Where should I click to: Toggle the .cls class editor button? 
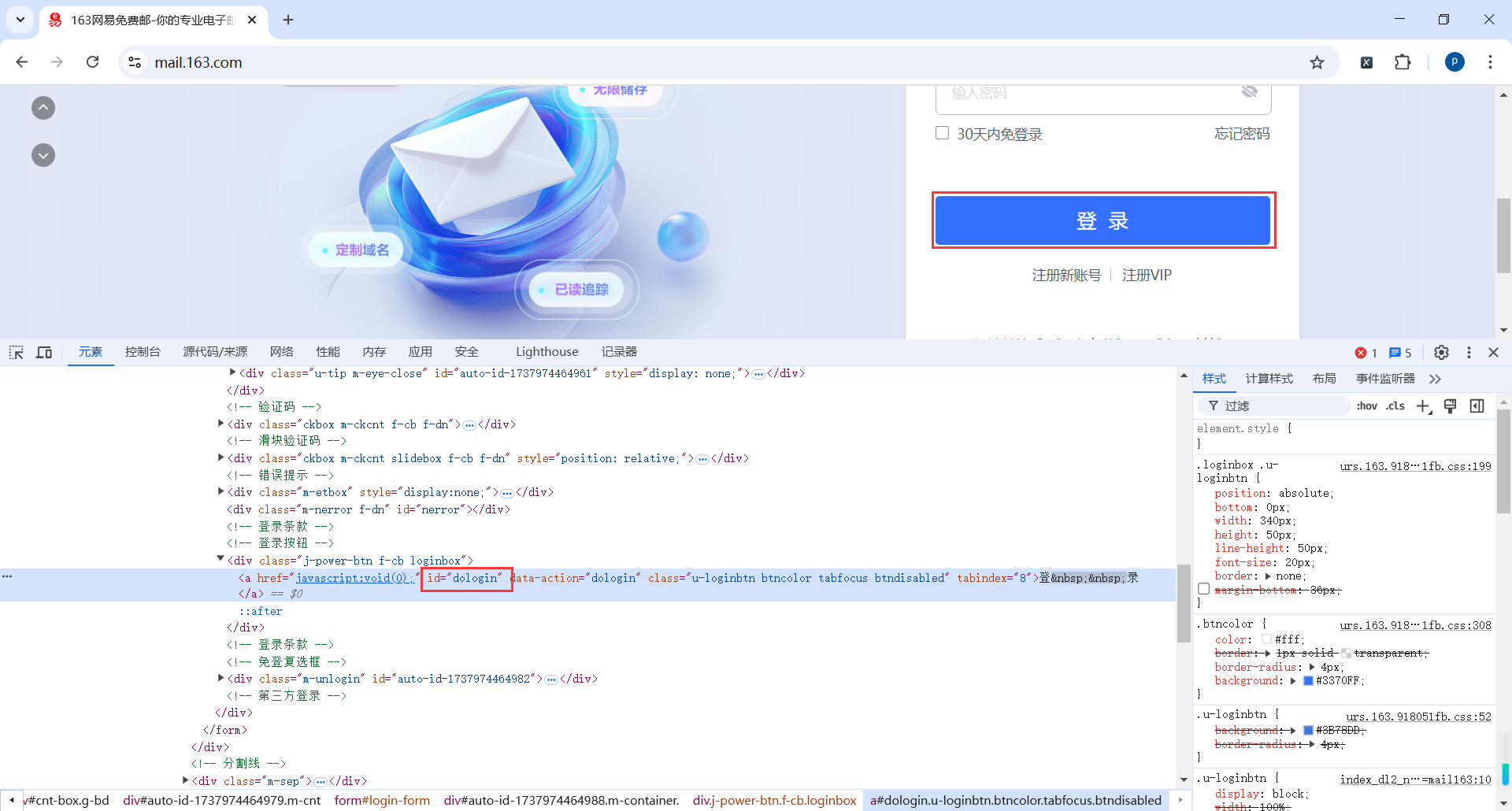click(1395, 405)
